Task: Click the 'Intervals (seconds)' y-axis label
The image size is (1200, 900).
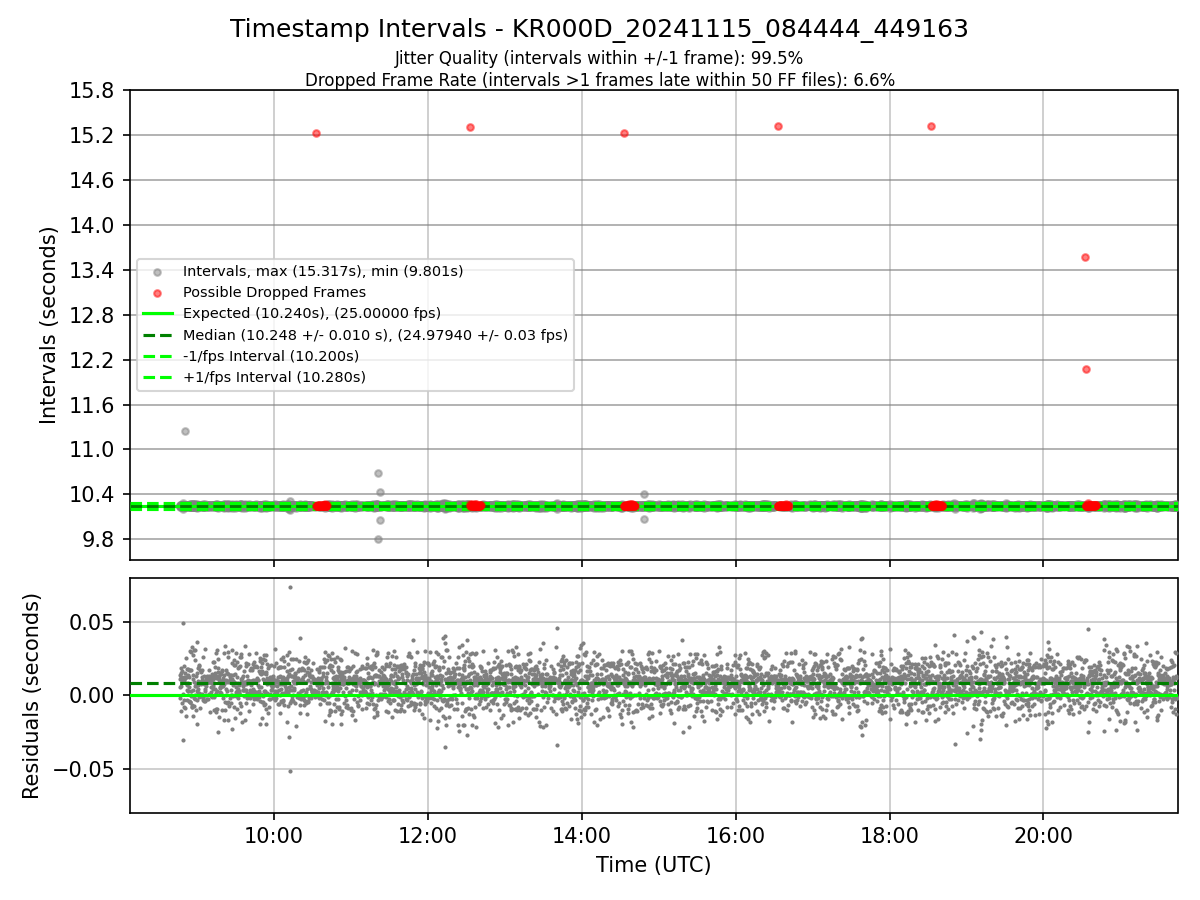Action: [49, 325]
